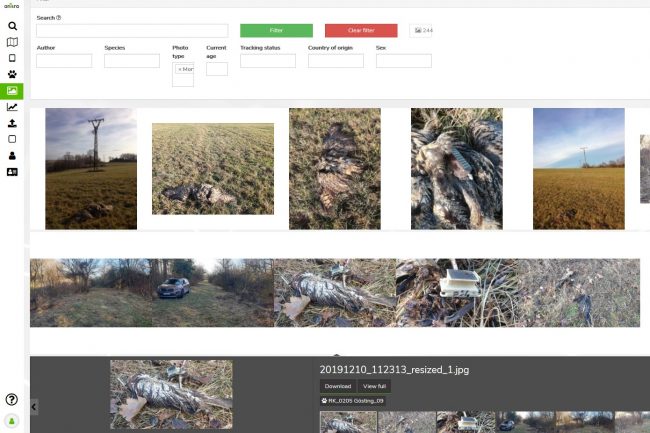Open the Tracking status filter dropdown

pos(267,61)
